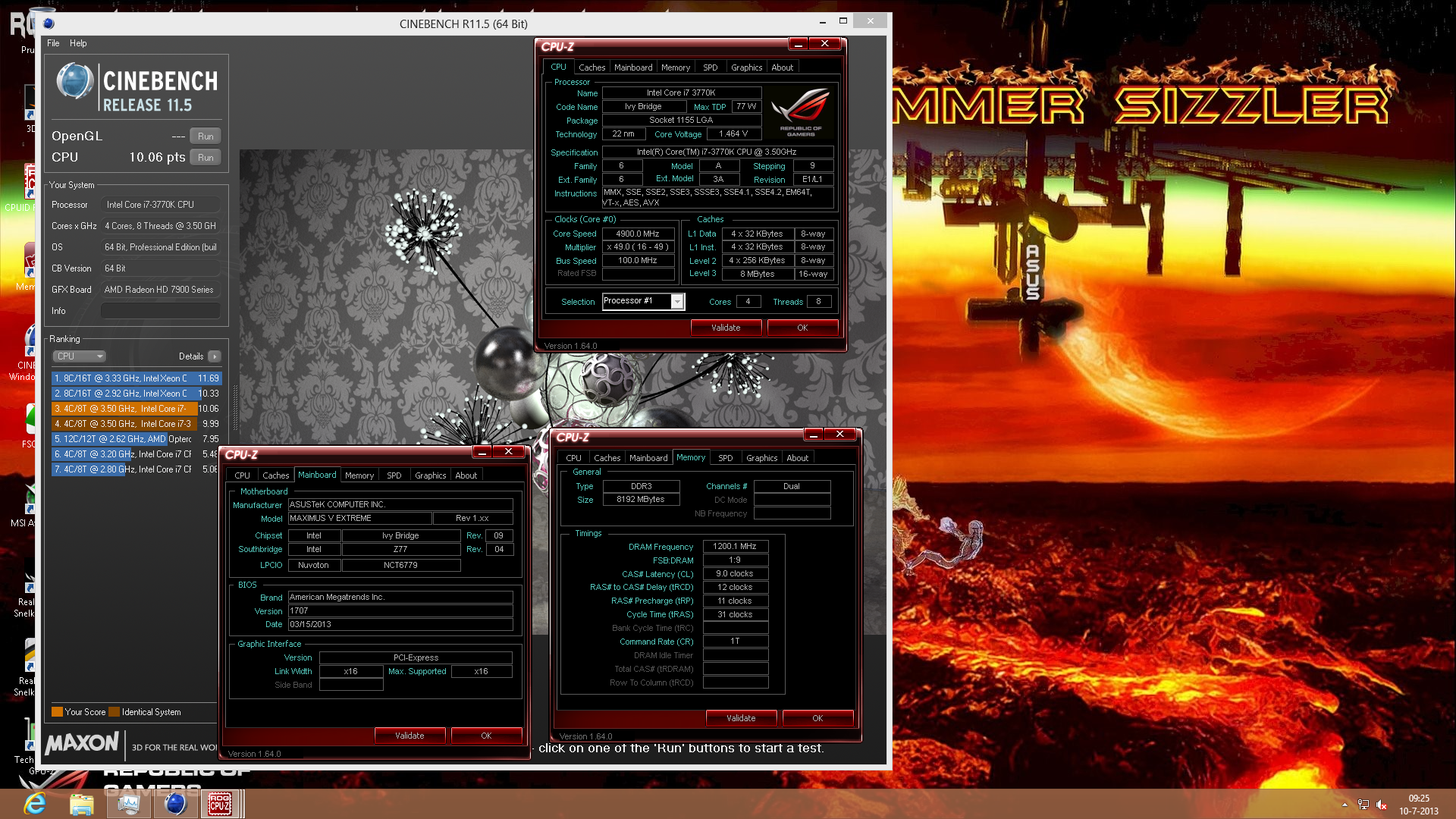Open Internet Explorer from the taskbar
Image resolution: width=1456 pixels, height=819 pixels.
pyautogui.click(x=36, y=804)
